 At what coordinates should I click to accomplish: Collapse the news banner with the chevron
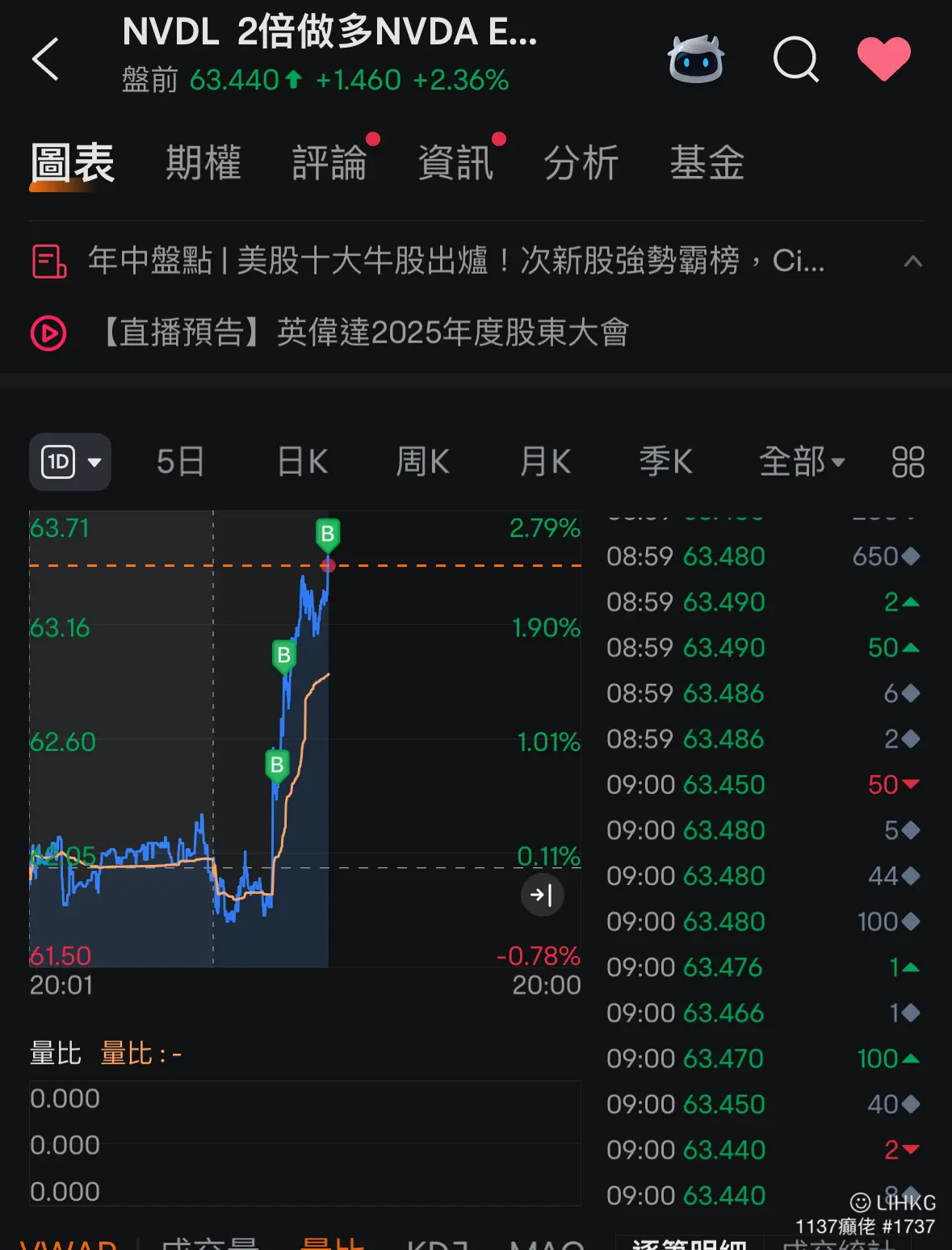(913, 261)
